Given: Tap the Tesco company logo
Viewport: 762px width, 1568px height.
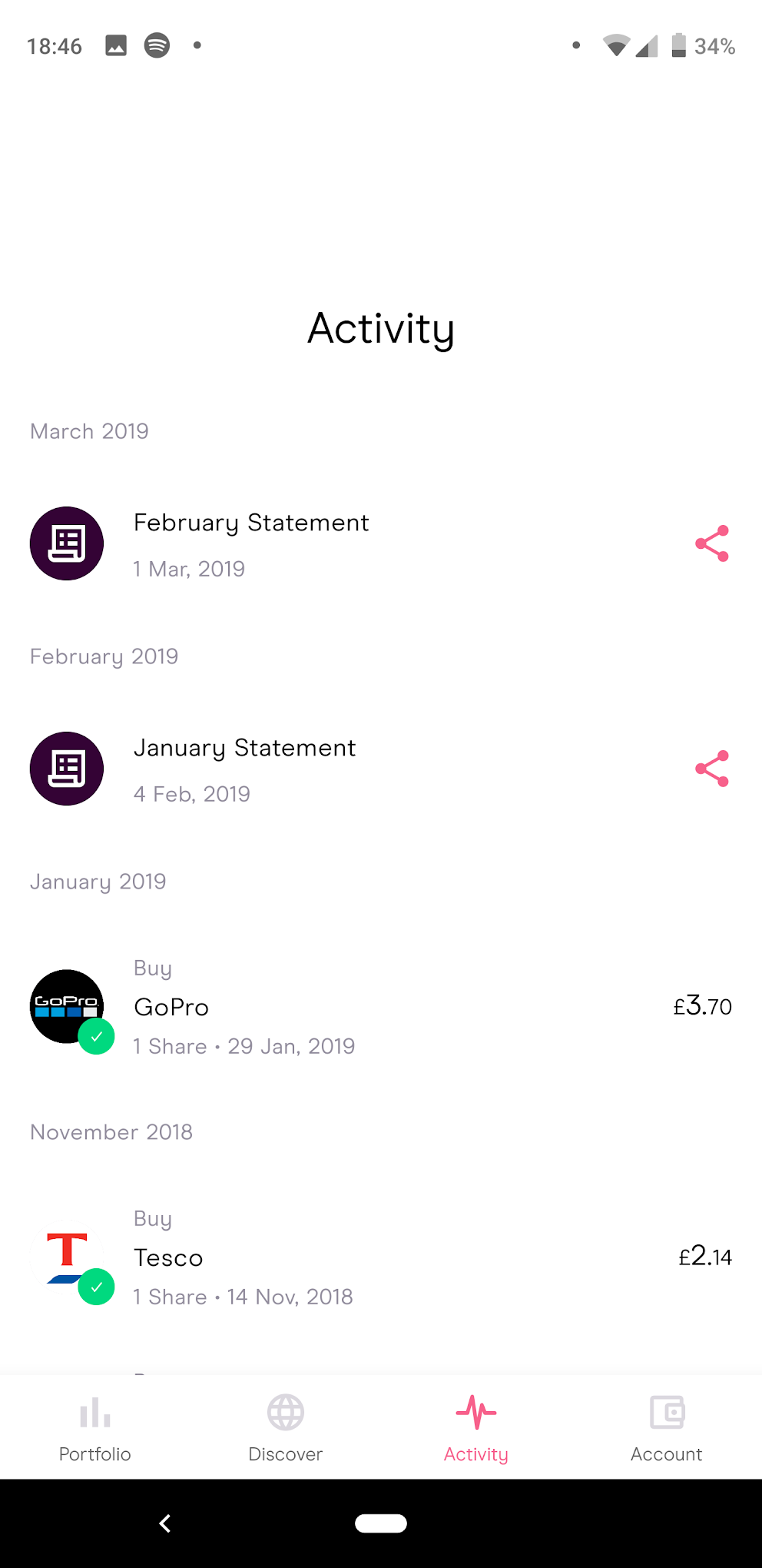Looking at the screenshot, I should (x=67, y=1257).
